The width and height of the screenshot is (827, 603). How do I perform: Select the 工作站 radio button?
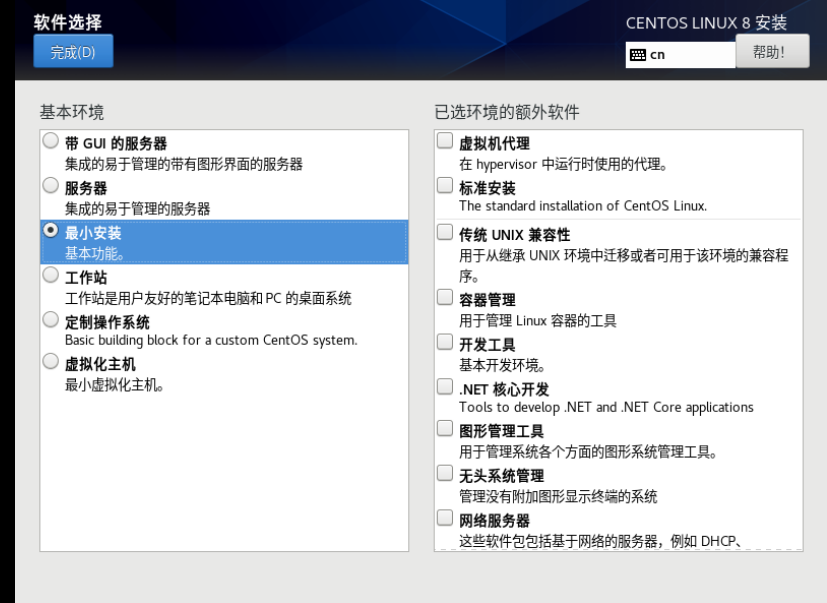tap(51, 275)
